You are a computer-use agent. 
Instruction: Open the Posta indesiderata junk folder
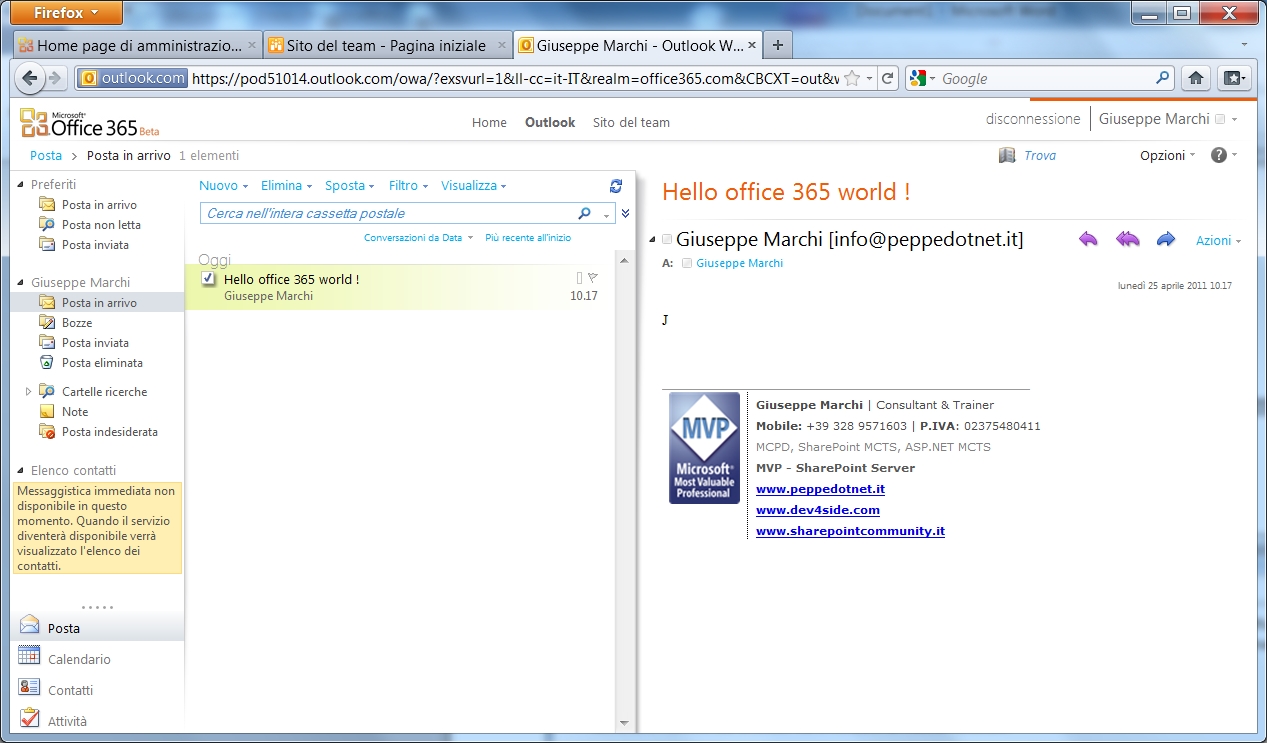pos(110,432)
